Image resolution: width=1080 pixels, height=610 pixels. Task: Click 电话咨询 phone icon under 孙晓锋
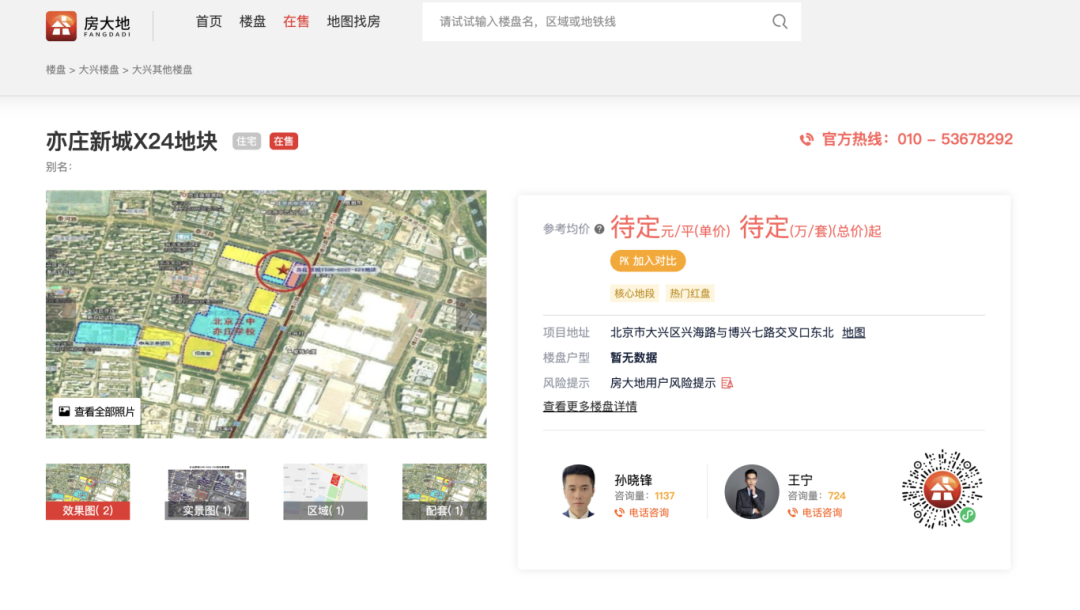tap(621, 512)
